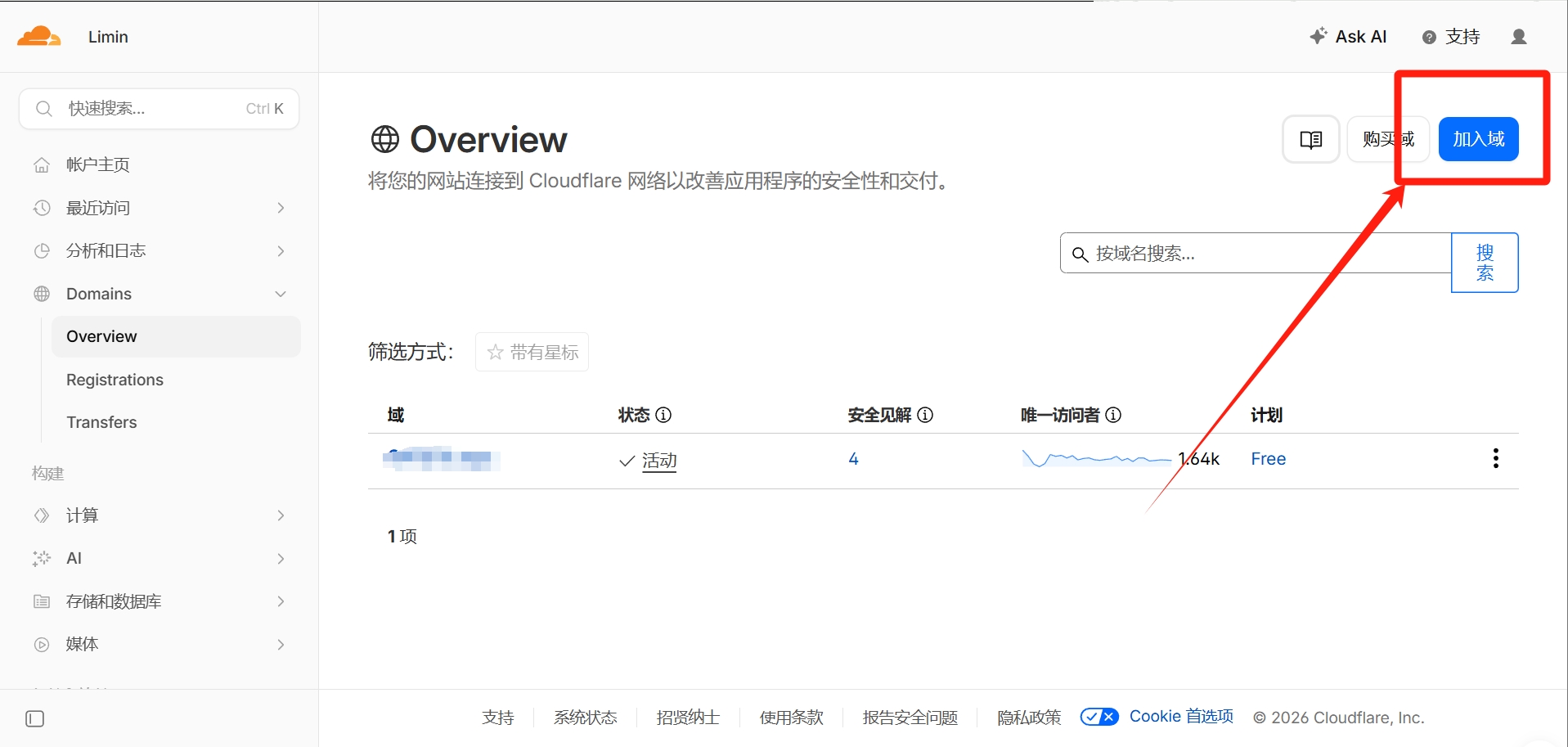
Task: Click the info icon beside 安全见解 header
Action: coord(925,415)
